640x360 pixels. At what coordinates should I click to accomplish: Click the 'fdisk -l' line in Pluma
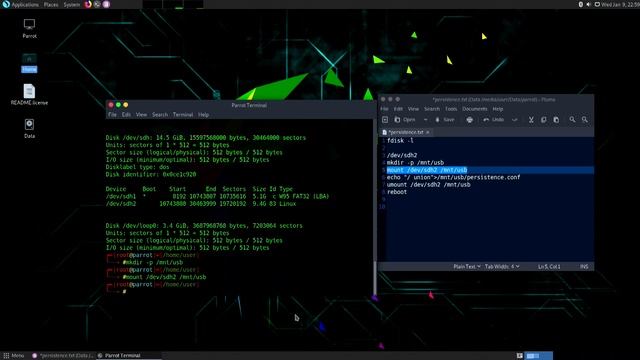pyautogui.click(x=400, y=140)
